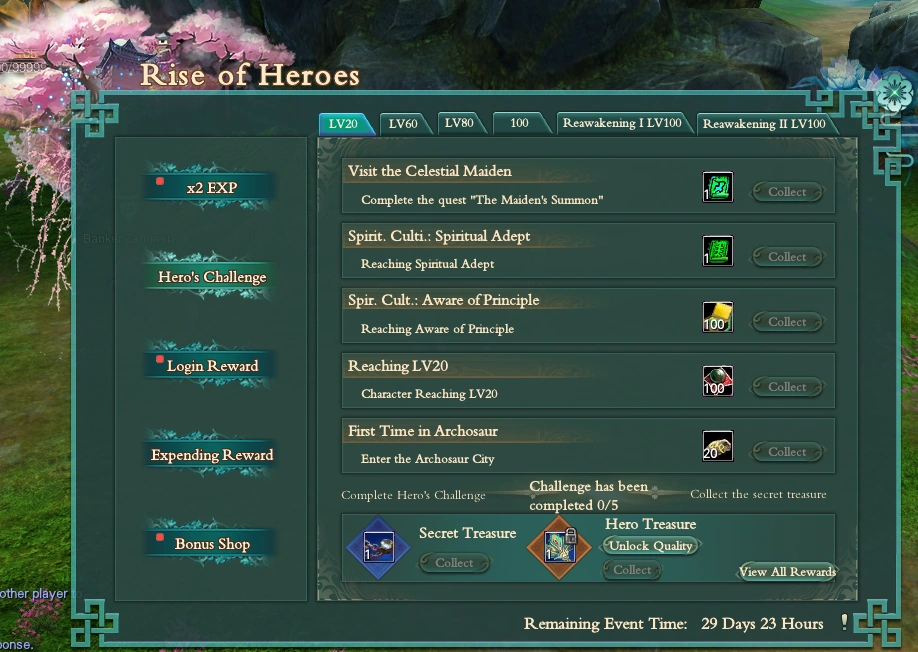
Task: Open the Reawakening II LV100 tab
Action: tap(764, 123)
